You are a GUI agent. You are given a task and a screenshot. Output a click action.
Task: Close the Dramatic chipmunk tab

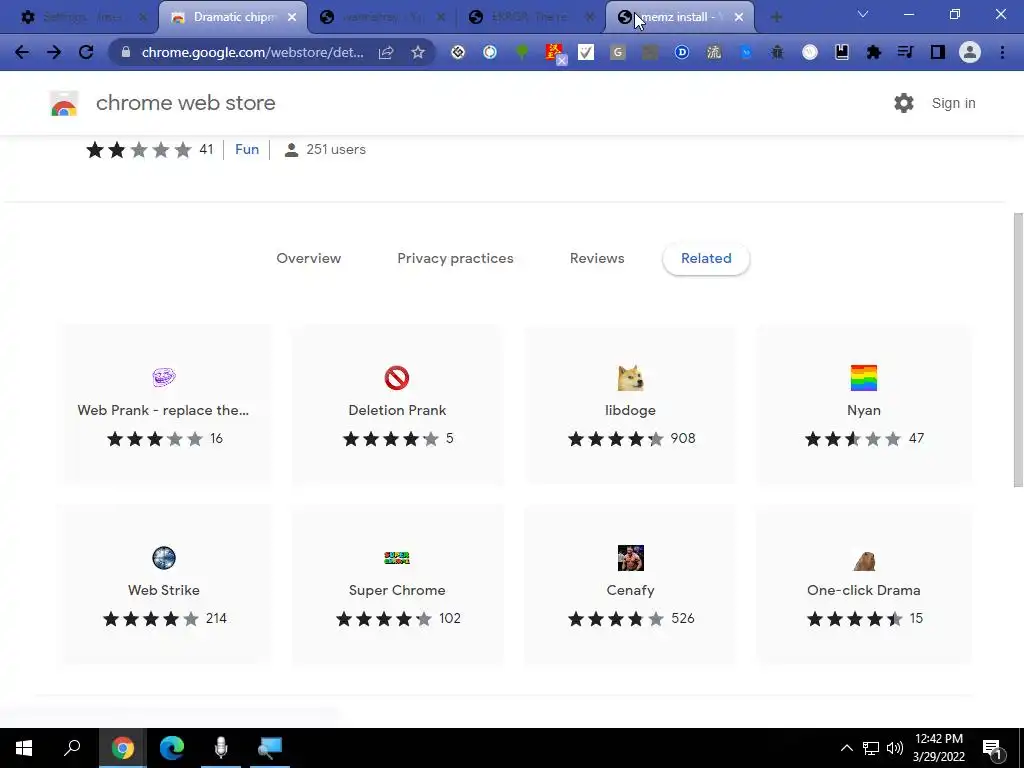tap(292, 18)
